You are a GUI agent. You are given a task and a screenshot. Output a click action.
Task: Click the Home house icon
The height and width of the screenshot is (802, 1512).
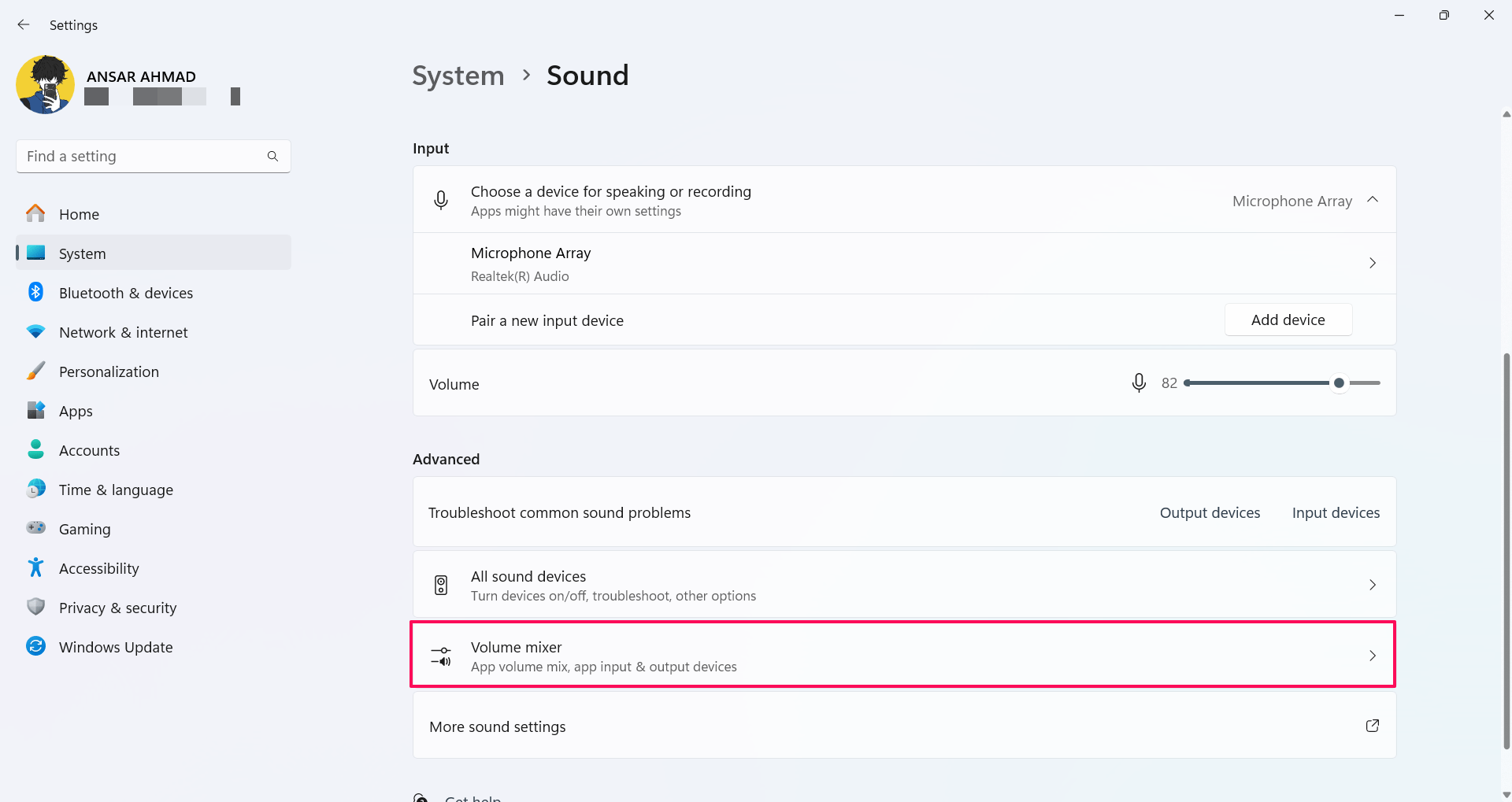[x=35, y=213]
